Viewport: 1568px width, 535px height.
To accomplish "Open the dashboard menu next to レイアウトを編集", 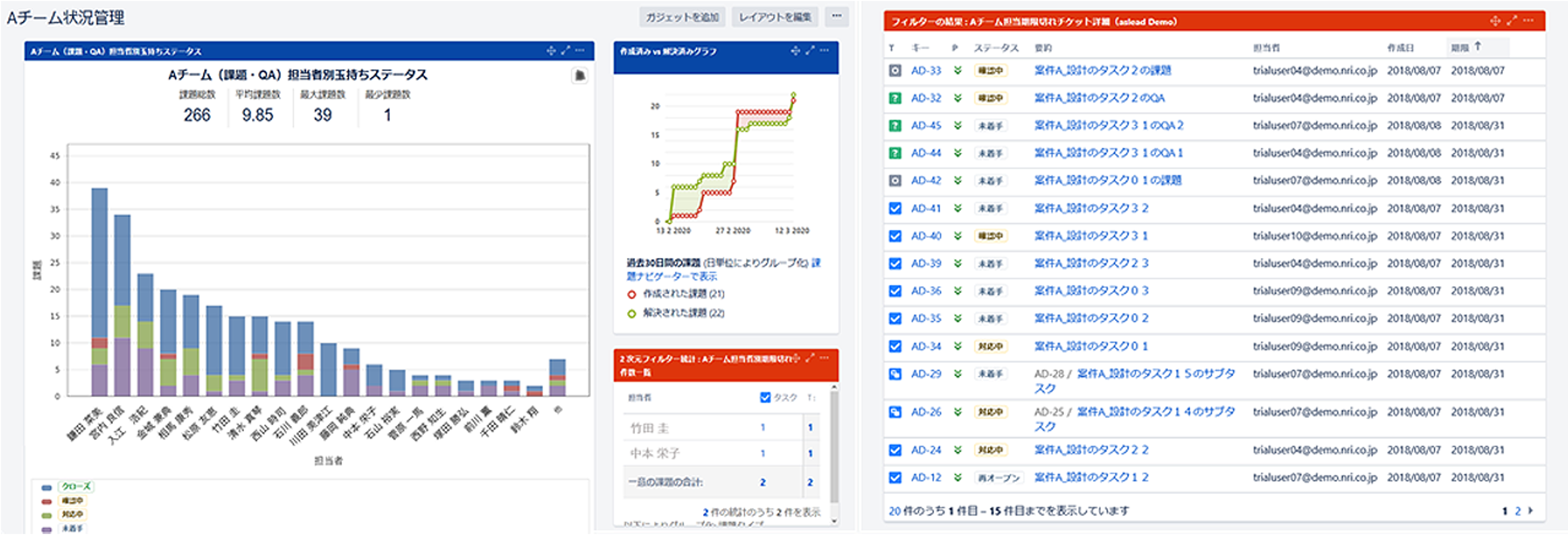I will click(x=837, y=17).
